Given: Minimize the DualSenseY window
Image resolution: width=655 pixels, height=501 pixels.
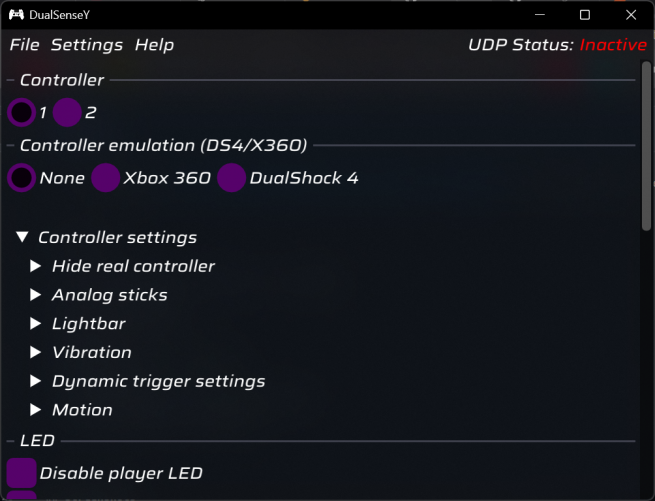Looking at the screenshot, I should pos(540,15).
